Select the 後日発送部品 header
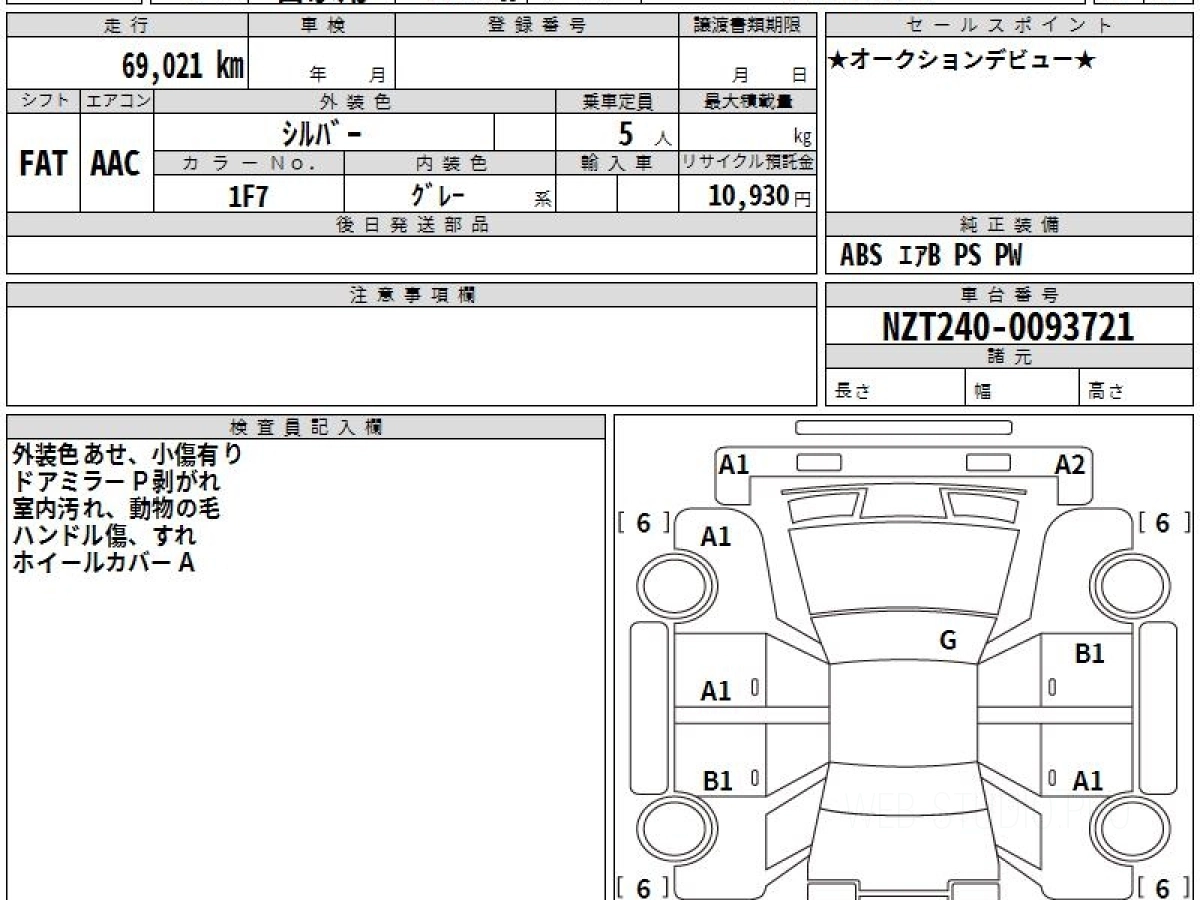 tap(412, 225)
